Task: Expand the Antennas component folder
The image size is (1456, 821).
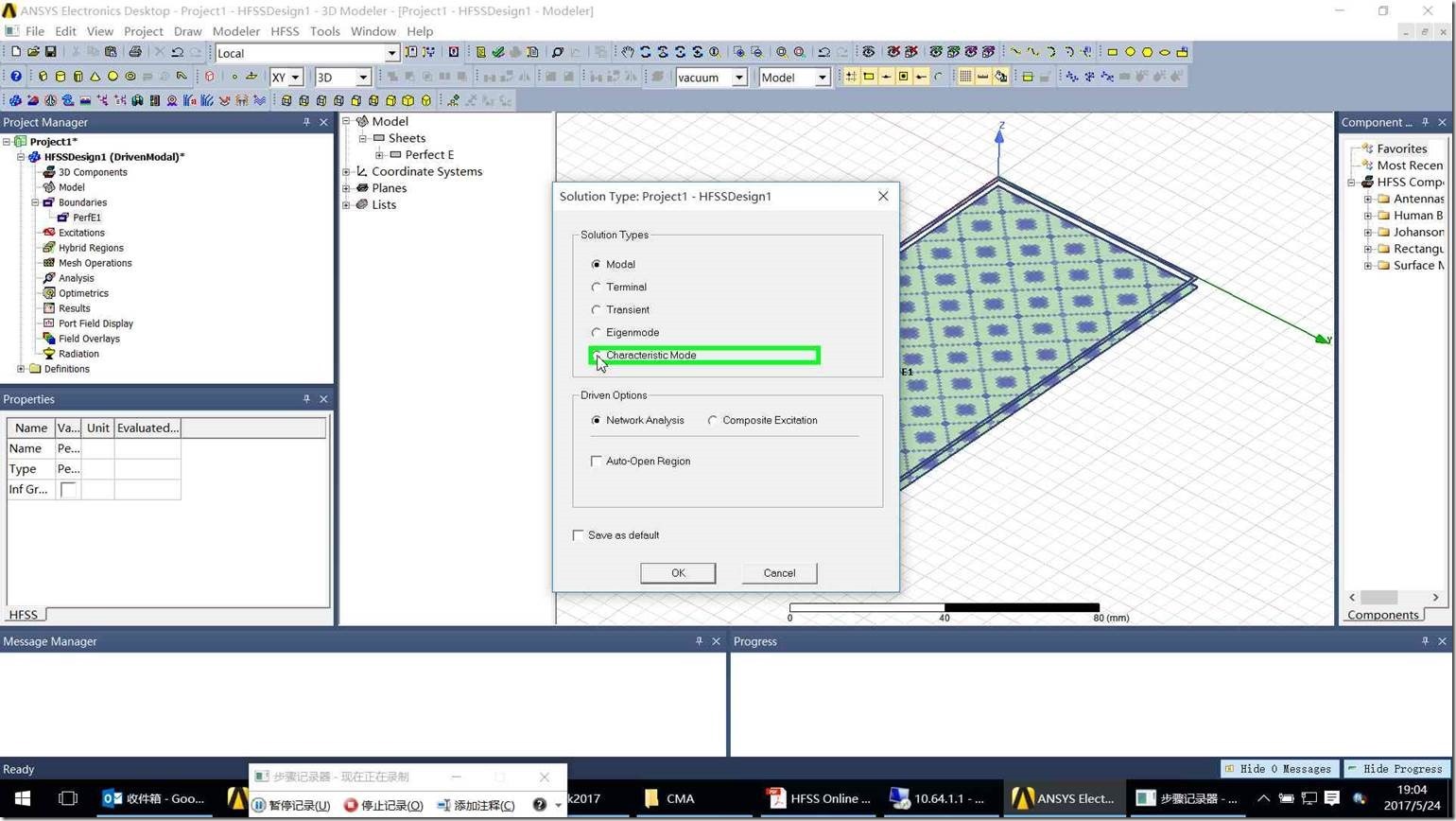Action: click(x=1367, y=199)
